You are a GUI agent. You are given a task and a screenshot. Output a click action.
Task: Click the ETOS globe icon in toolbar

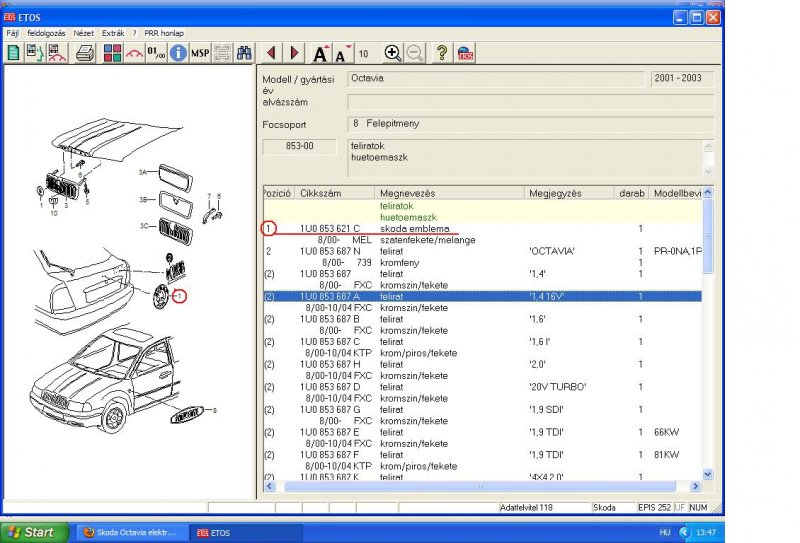[x=465, y=53]
